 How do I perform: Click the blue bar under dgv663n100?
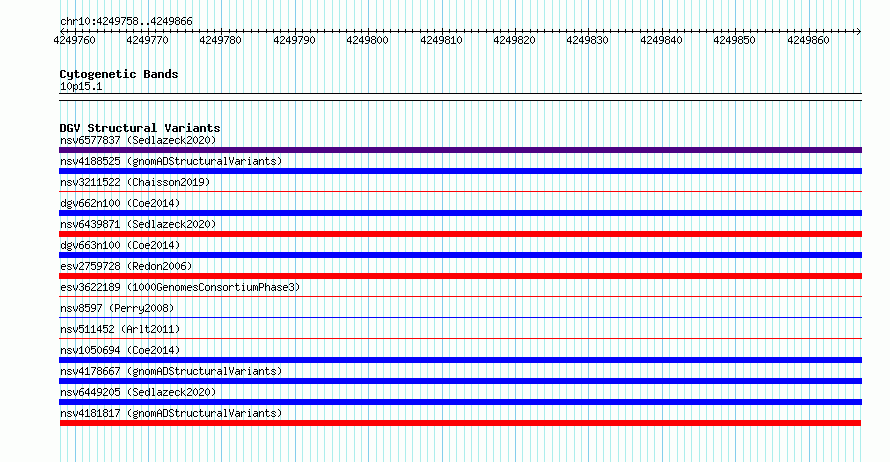(460, 255)
